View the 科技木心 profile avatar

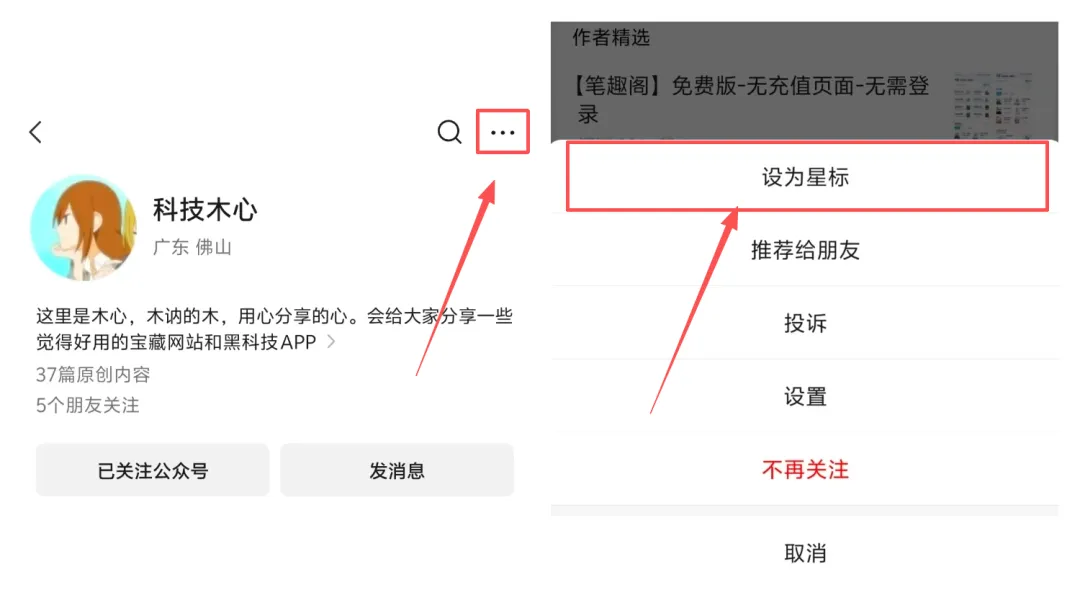pyautogui.click(x=83, y=228)
